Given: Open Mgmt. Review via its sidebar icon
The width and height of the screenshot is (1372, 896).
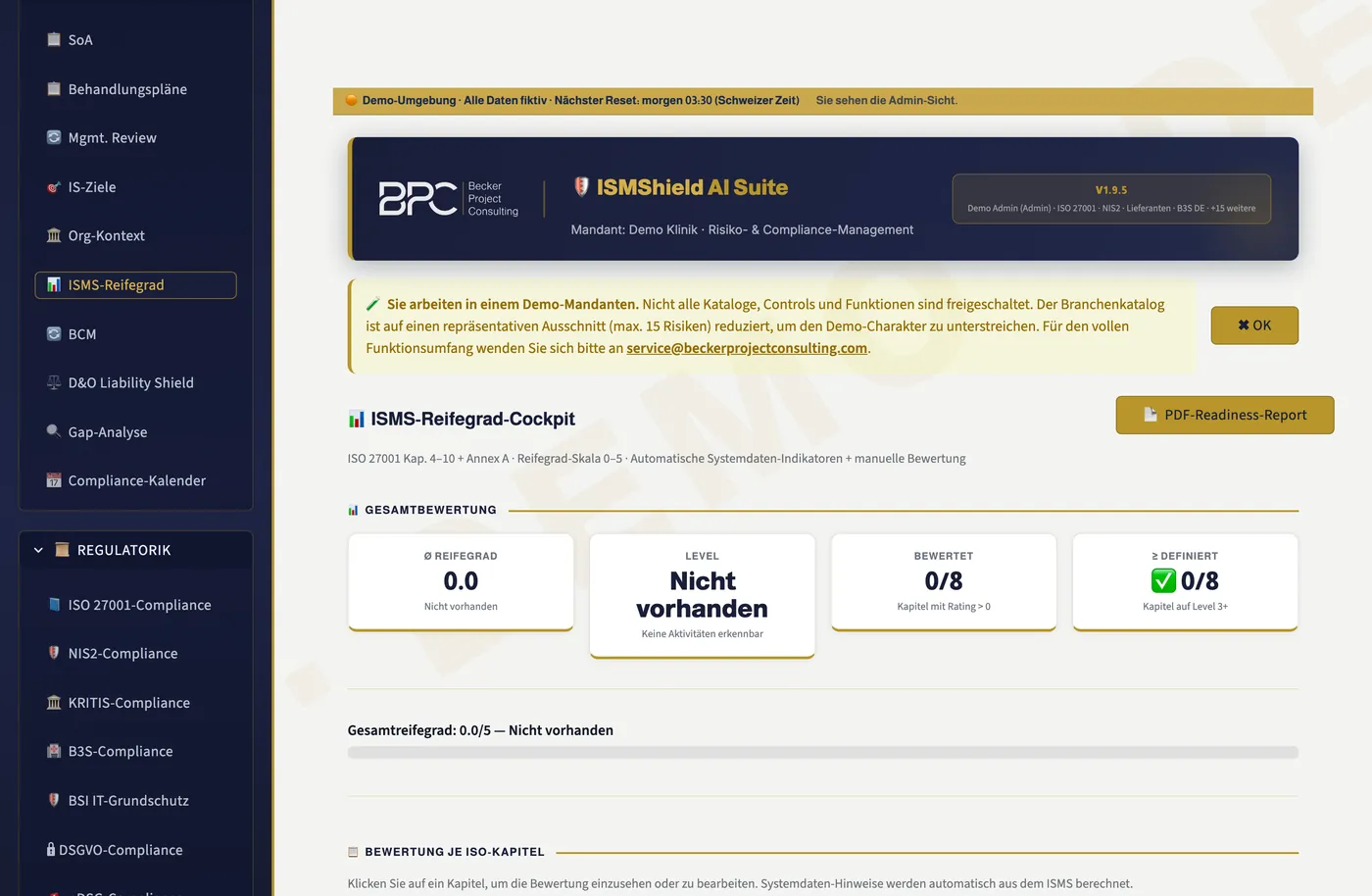Looking at the screenshot, I should coord(54,138).
